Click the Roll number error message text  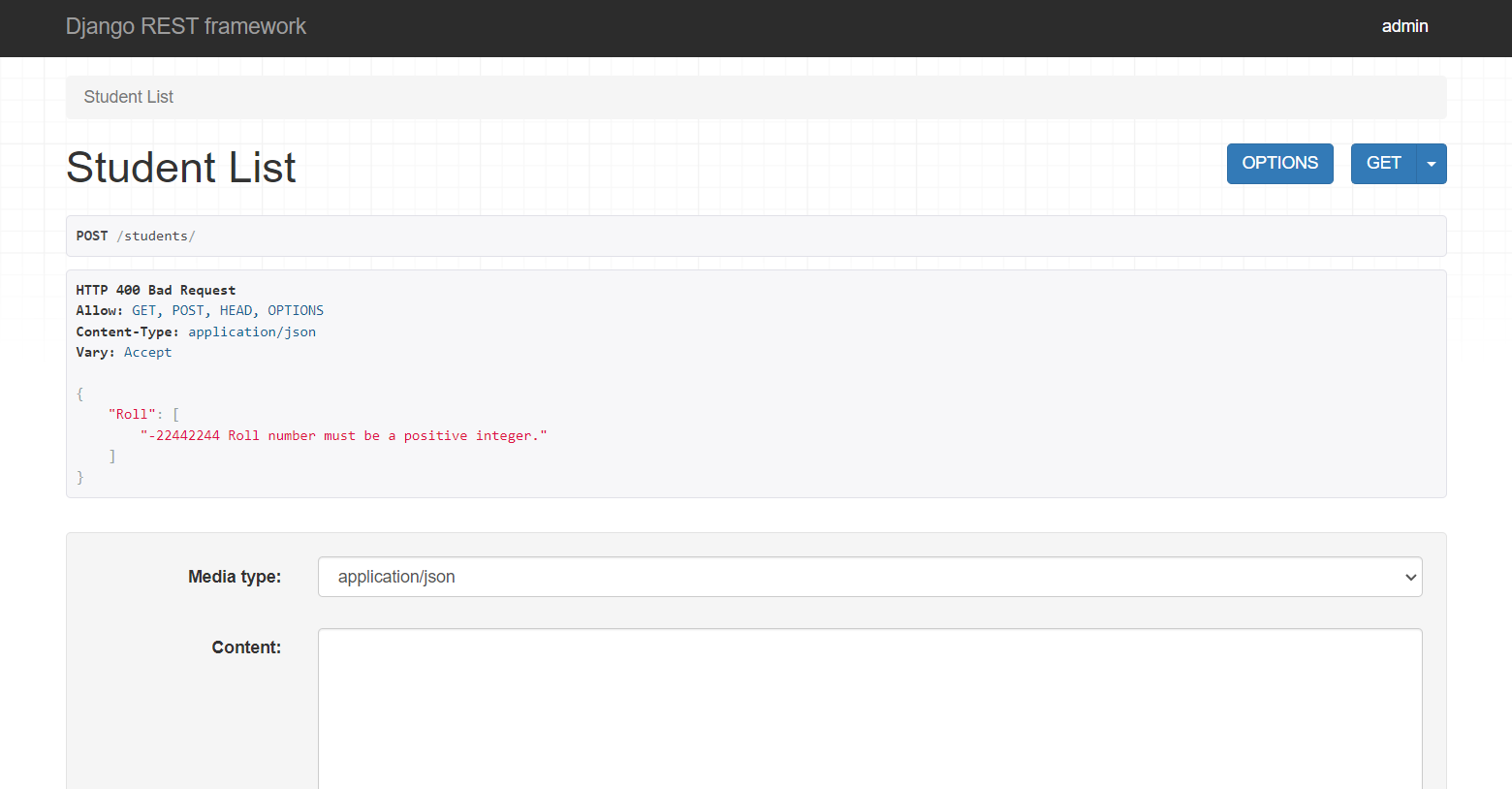point(344,436)
